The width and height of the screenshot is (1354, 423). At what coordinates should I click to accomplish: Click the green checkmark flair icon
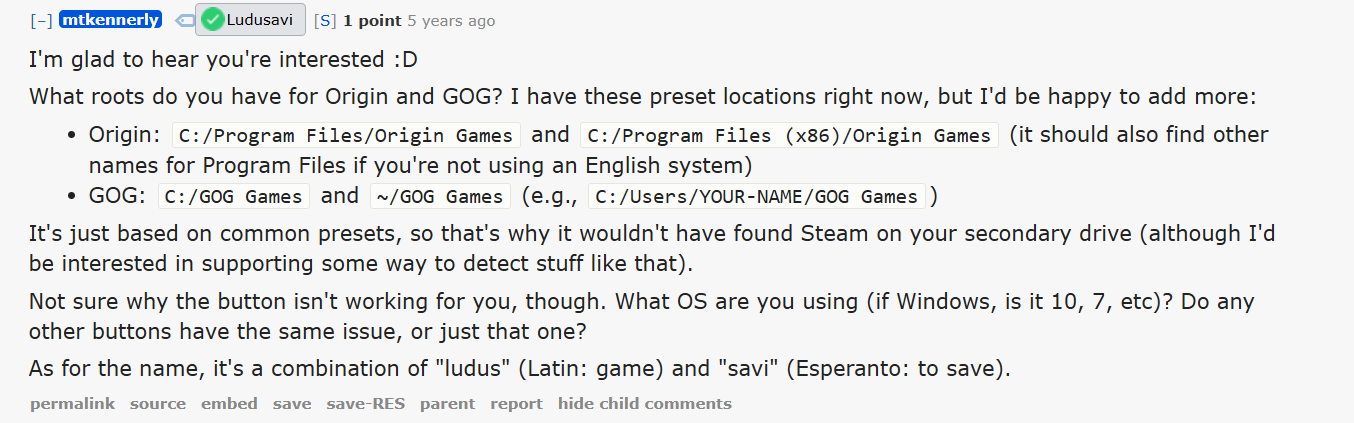tap(212, 20)
